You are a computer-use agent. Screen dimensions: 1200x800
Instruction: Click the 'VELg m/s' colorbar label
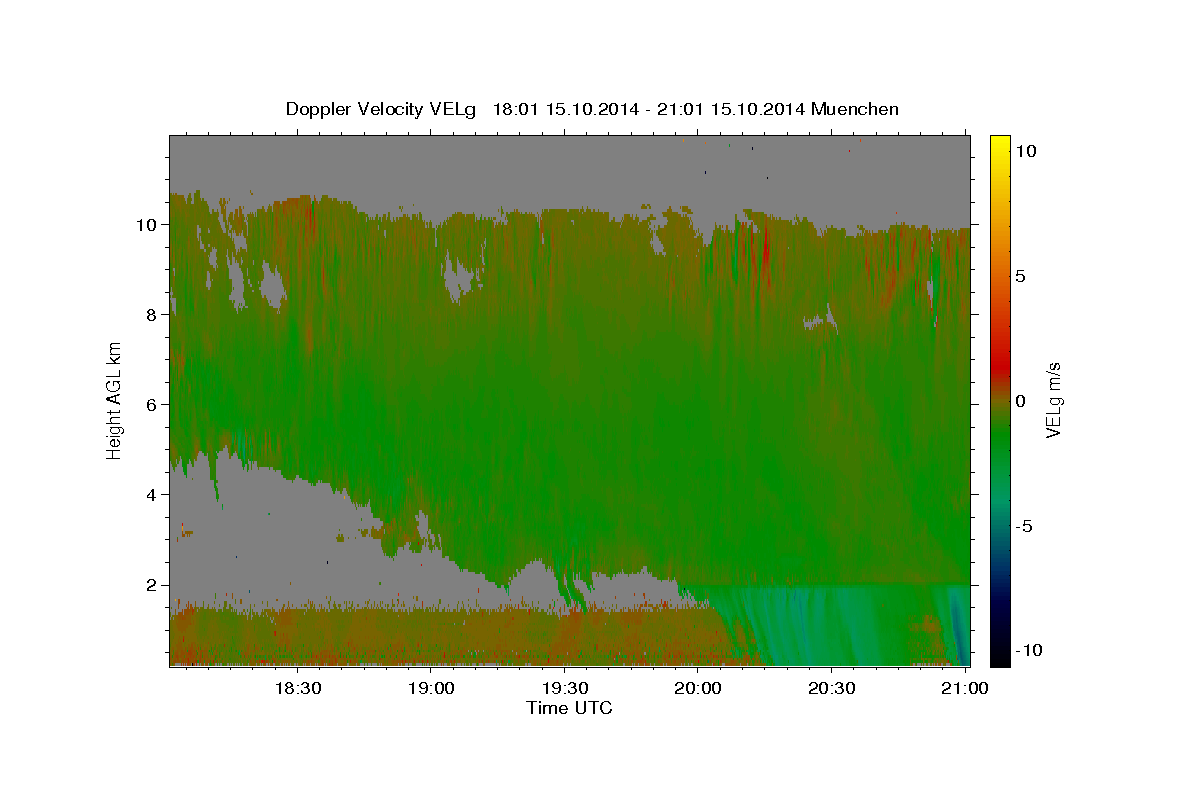tap(1053, 400)
